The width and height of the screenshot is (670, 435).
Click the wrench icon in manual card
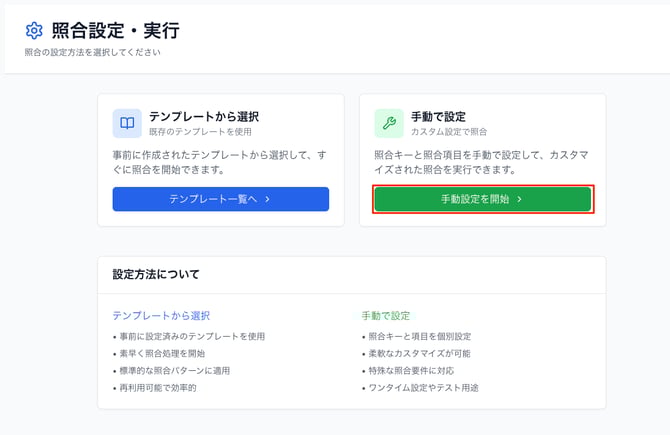[x=389, y=123]
